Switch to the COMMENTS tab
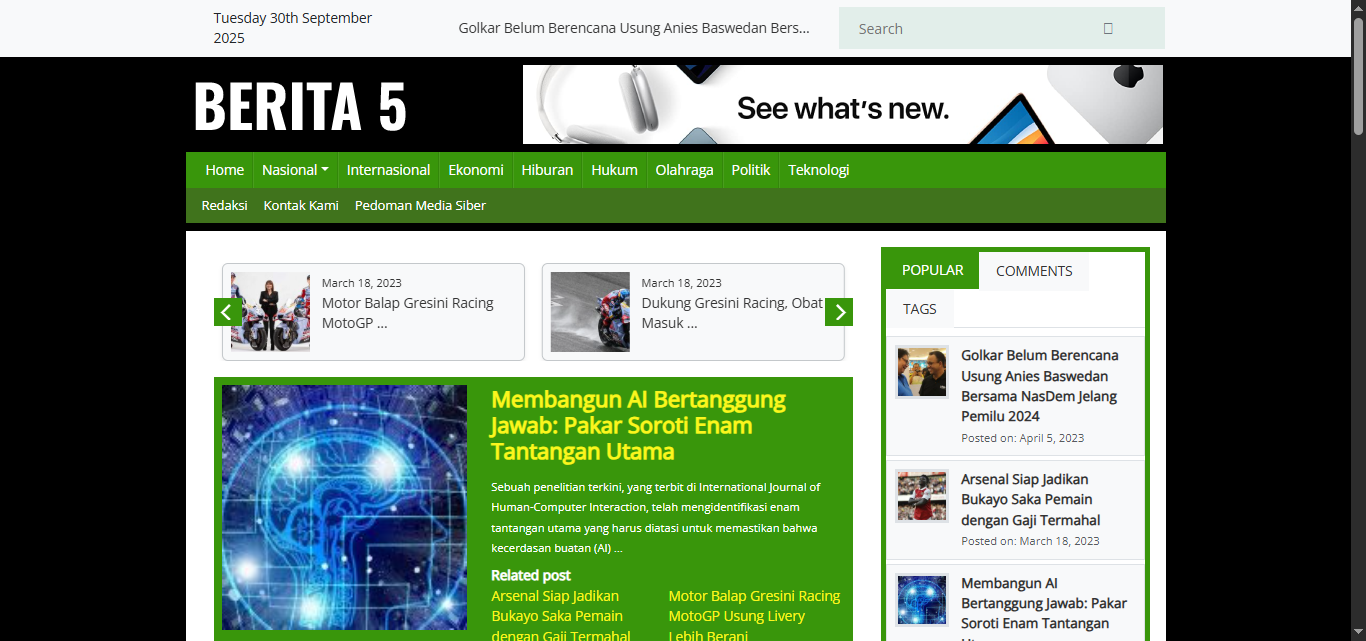Image resolution: width=1366 pixels, height=641 pixels. point(1033,271)
